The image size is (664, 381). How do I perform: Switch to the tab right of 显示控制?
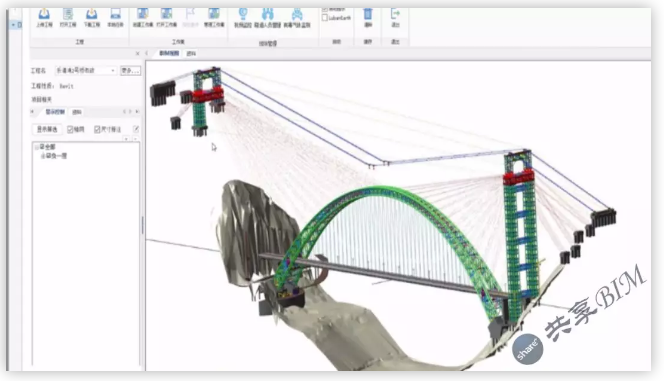pyautogui.click(x=77, y=112)
